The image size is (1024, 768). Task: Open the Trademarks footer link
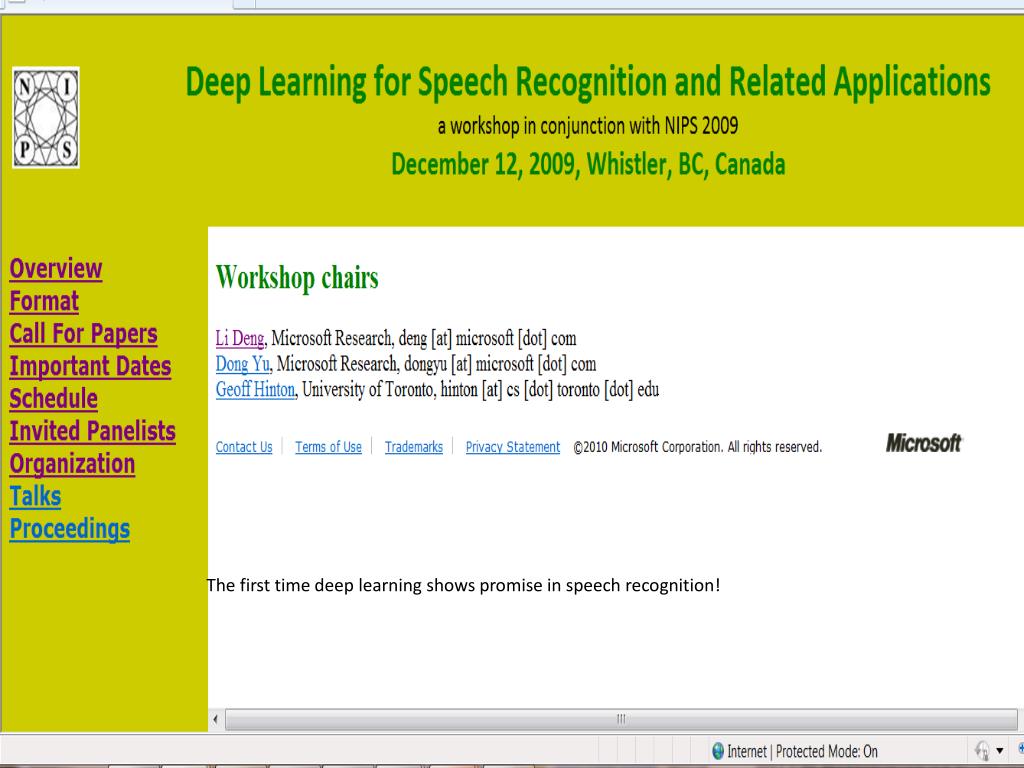coord(414,447)
